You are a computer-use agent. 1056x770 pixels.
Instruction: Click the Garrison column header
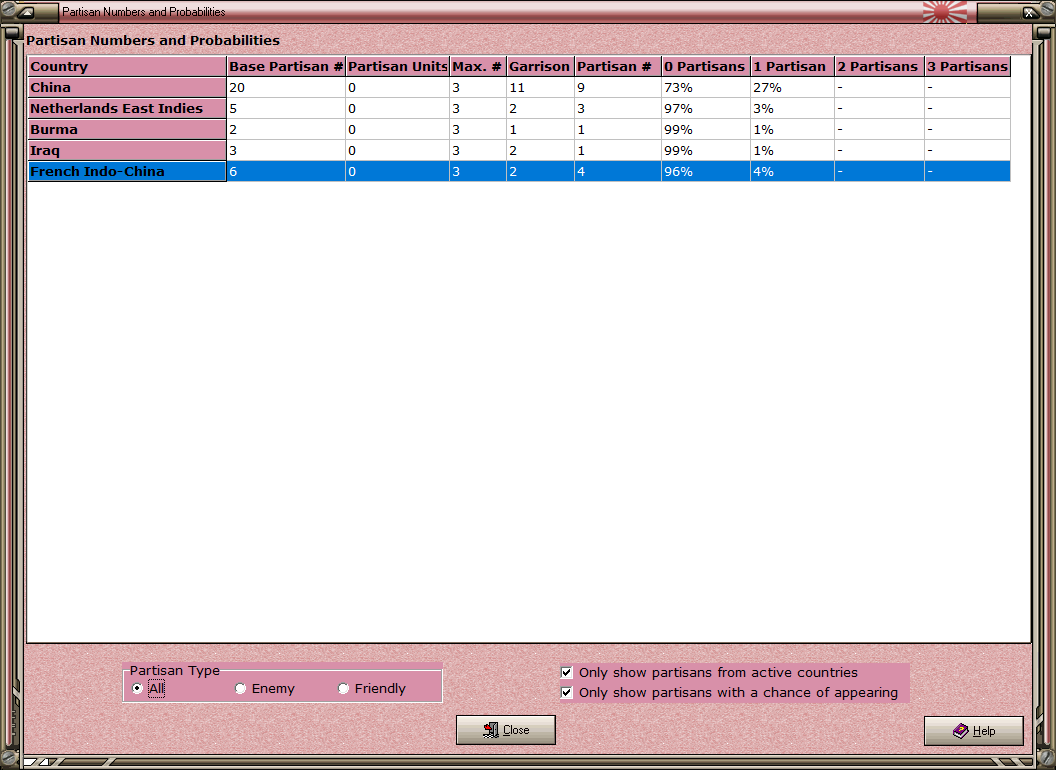point(540,66)
